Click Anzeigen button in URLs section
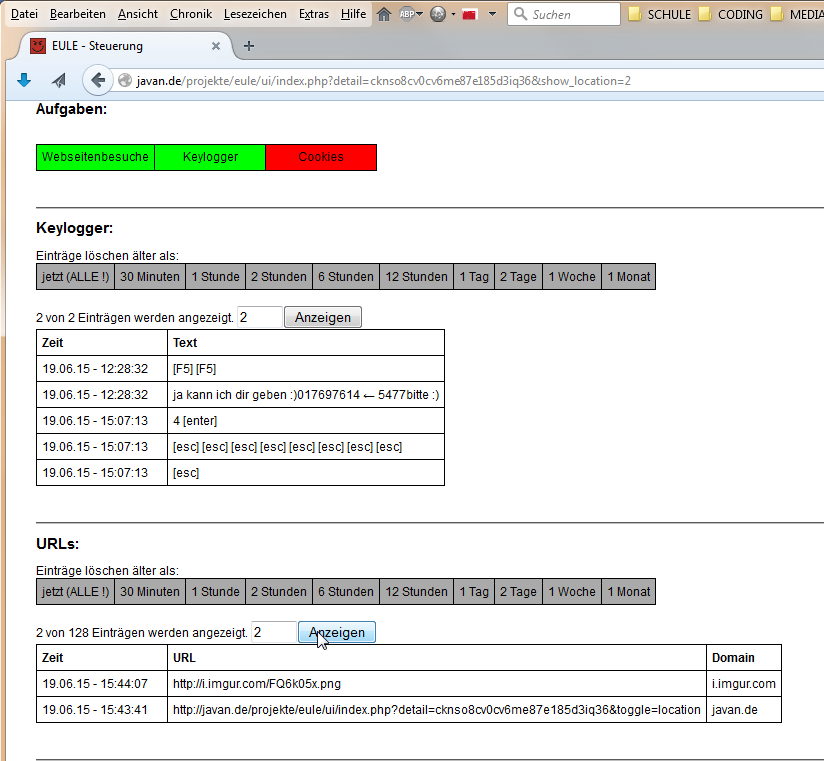 click(x=337, y=632)
